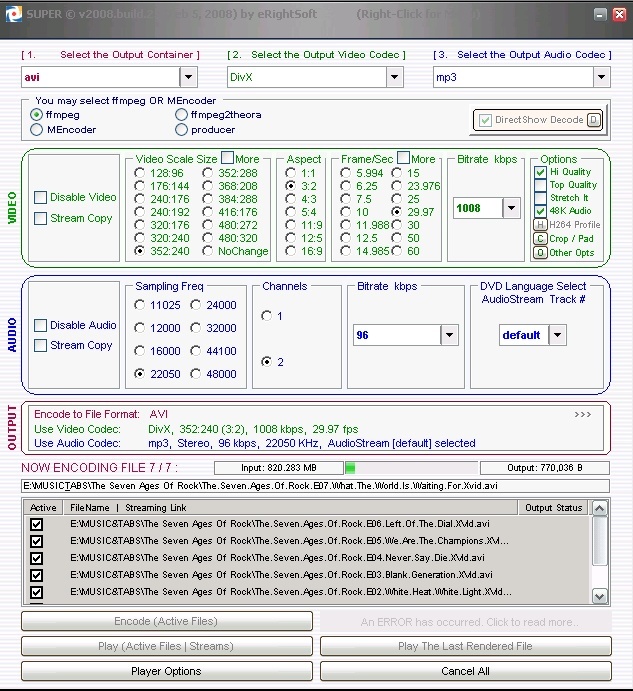Viewport: 633px width, 691px height.
Task: Set frame rate to 25
Action: click(x=397, y=199)
